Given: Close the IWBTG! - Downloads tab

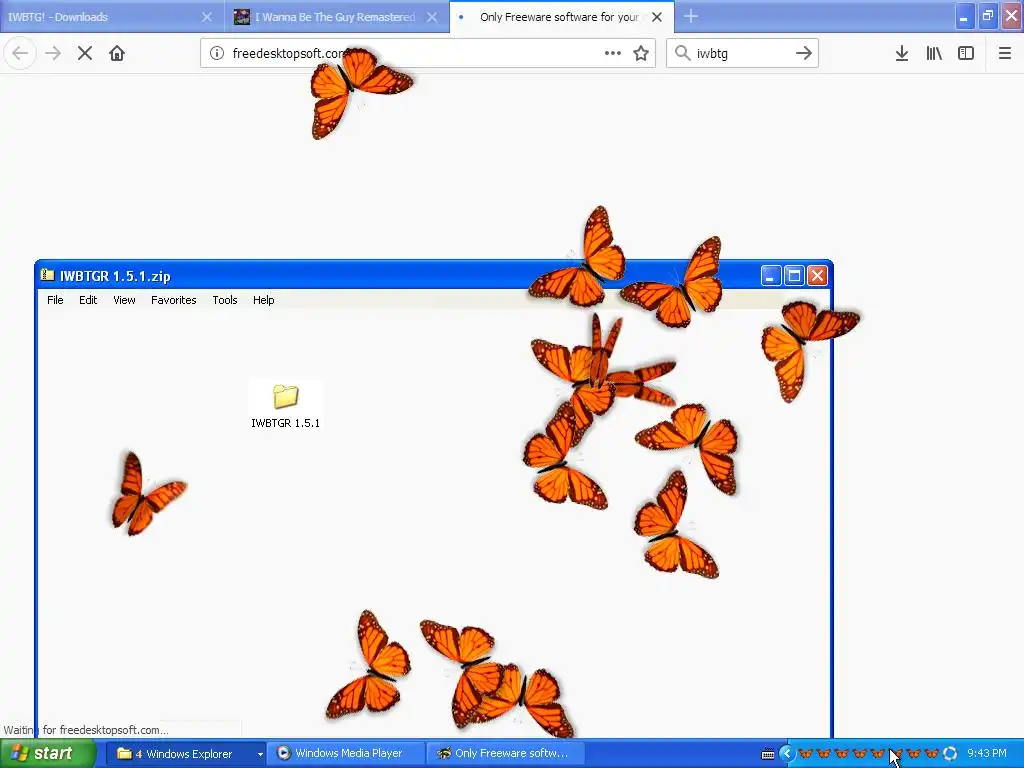Looking at the screenshot, I should pyautogui.click(x=207, y=17).
